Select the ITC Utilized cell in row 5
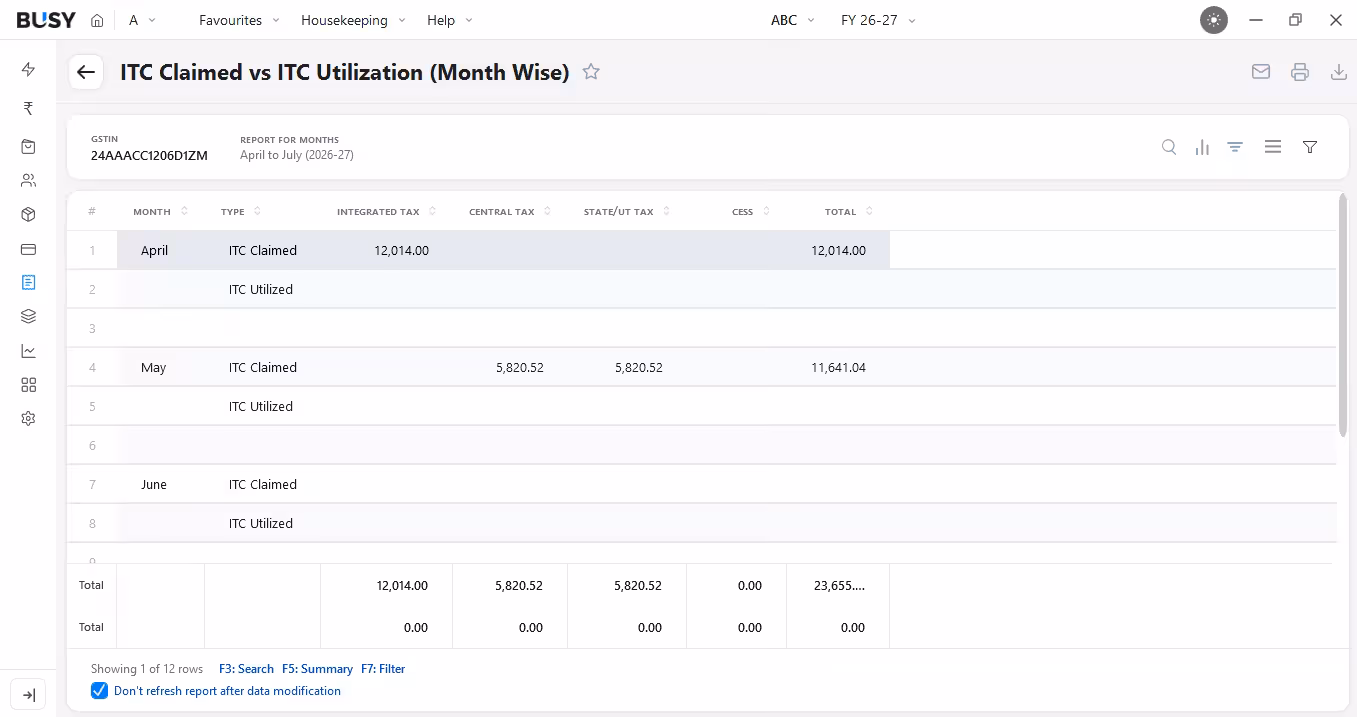 point(262,406)
